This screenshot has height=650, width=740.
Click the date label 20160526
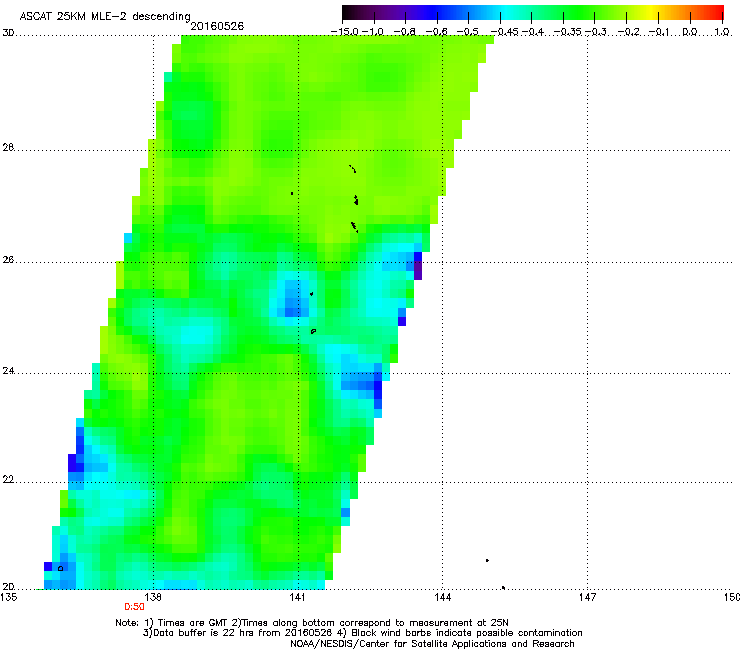(217, 26)
